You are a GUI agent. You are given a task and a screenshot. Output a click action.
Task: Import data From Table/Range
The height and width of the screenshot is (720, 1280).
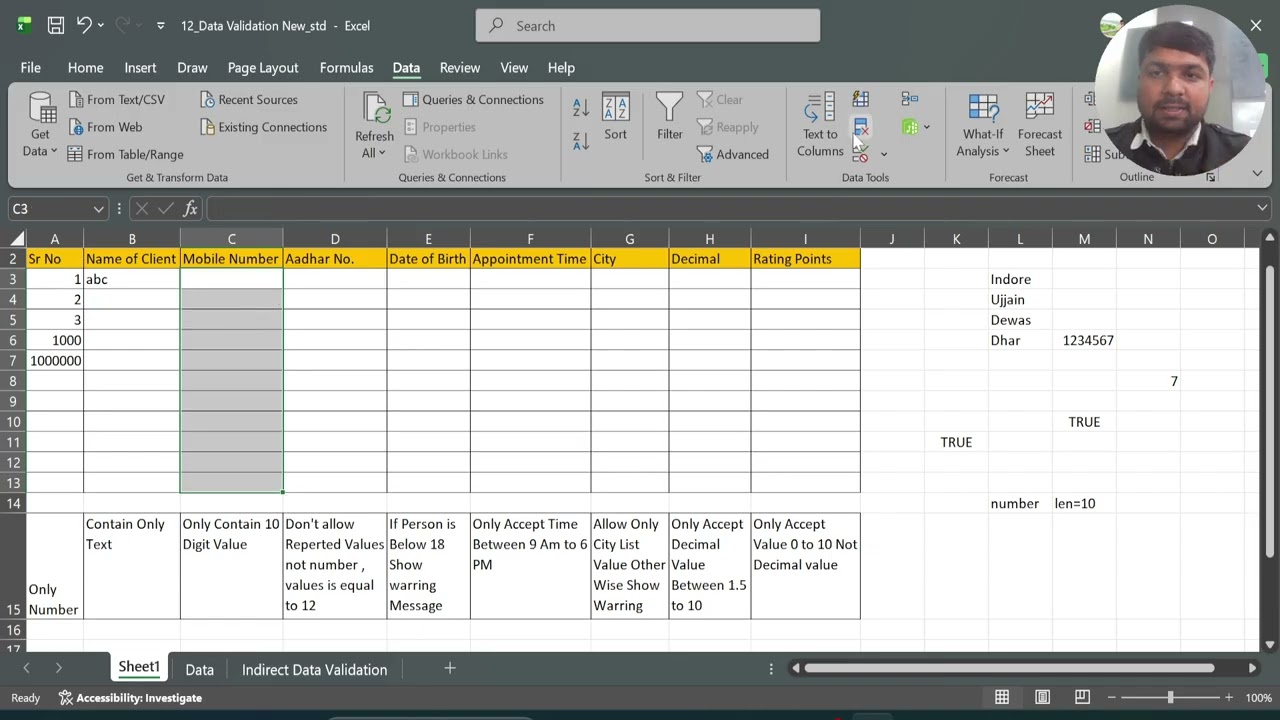(x=126, y=154)
